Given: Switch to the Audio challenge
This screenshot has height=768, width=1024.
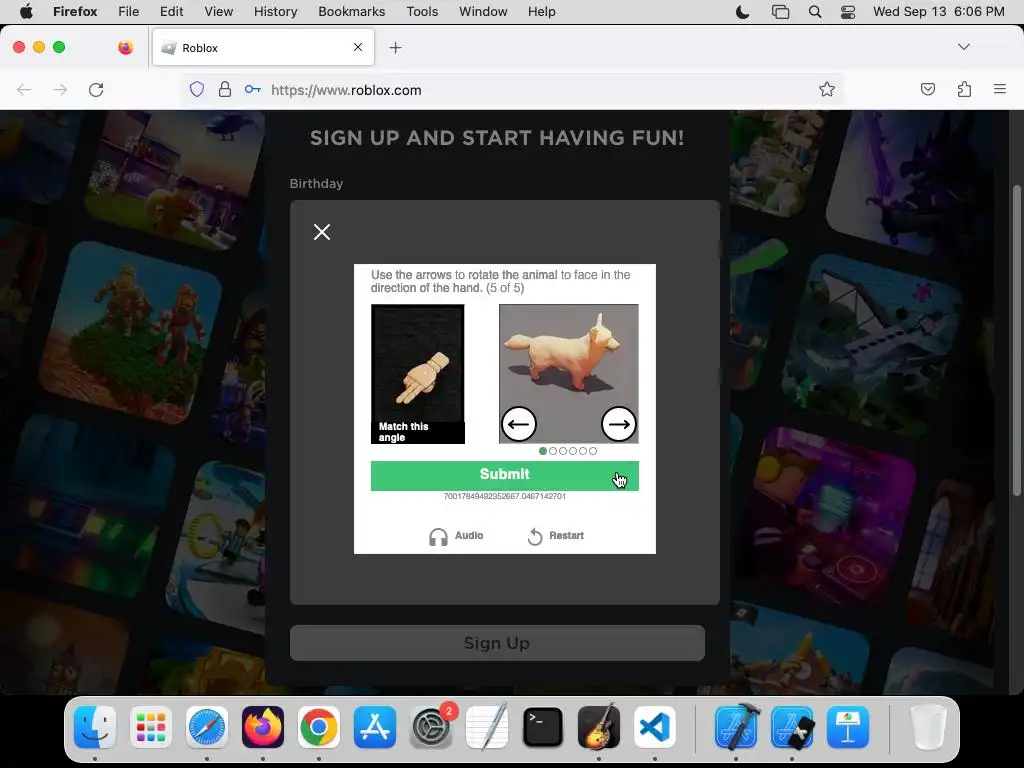Looking at the screenshot, I should pos(456,536).
